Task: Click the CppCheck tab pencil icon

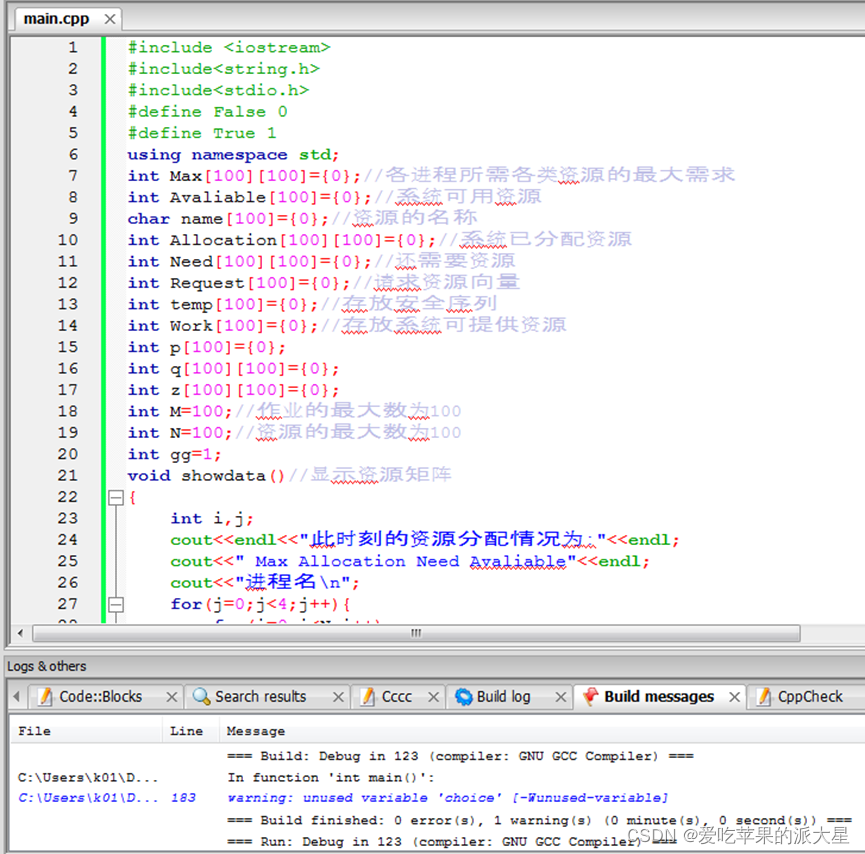Action: 764,697
